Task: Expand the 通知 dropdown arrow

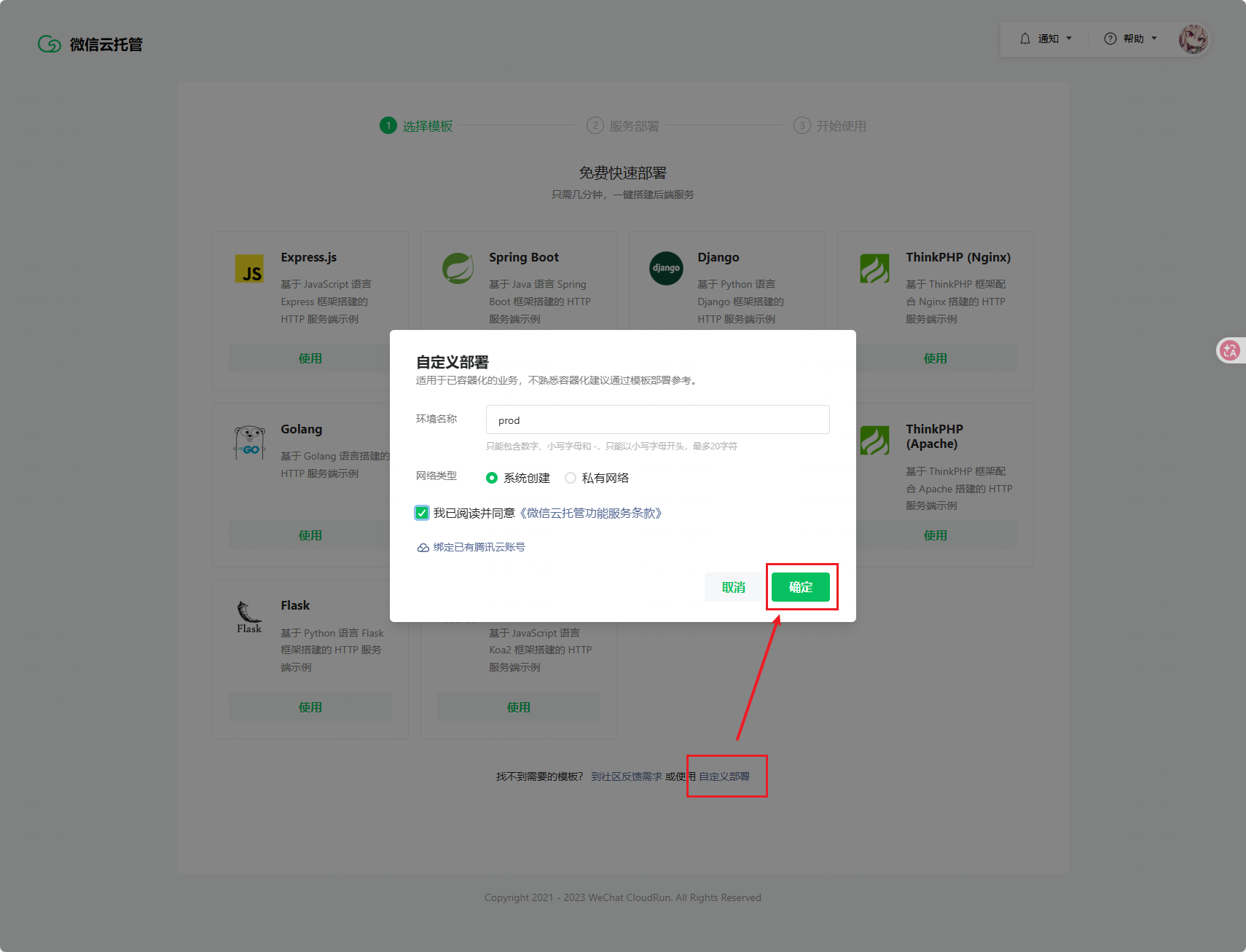Action: pyautogui.click(x=1069, y=39)
